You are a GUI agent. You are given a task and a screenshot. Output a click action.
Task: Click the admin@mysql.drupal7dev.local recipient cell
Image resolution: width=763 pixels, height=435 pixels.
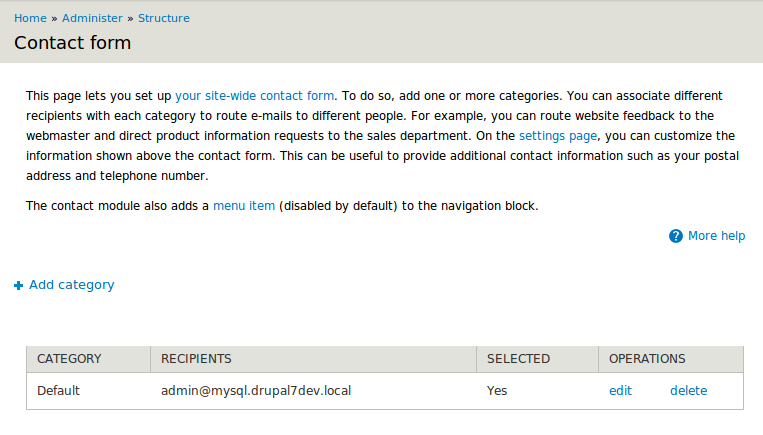point(256,391)
